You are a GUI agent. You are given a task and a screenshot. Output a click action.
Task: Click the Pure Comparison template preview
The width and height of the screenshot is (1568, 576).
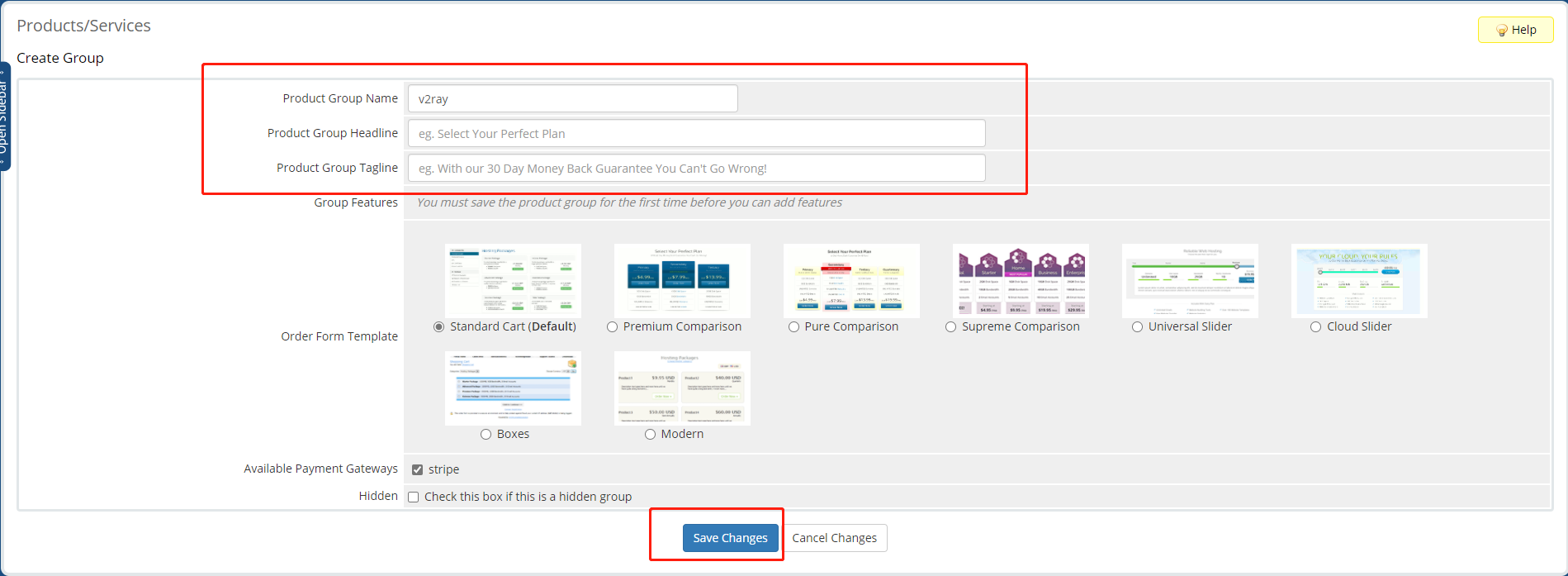pos(851,281)
